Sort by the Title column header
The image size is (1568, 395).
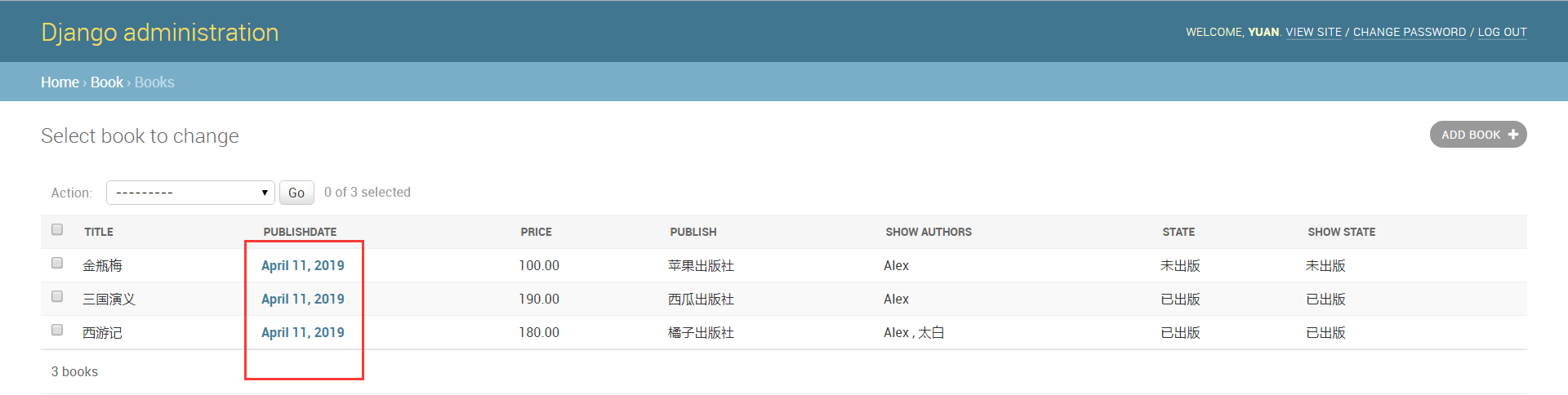click(x=99, y=232)
